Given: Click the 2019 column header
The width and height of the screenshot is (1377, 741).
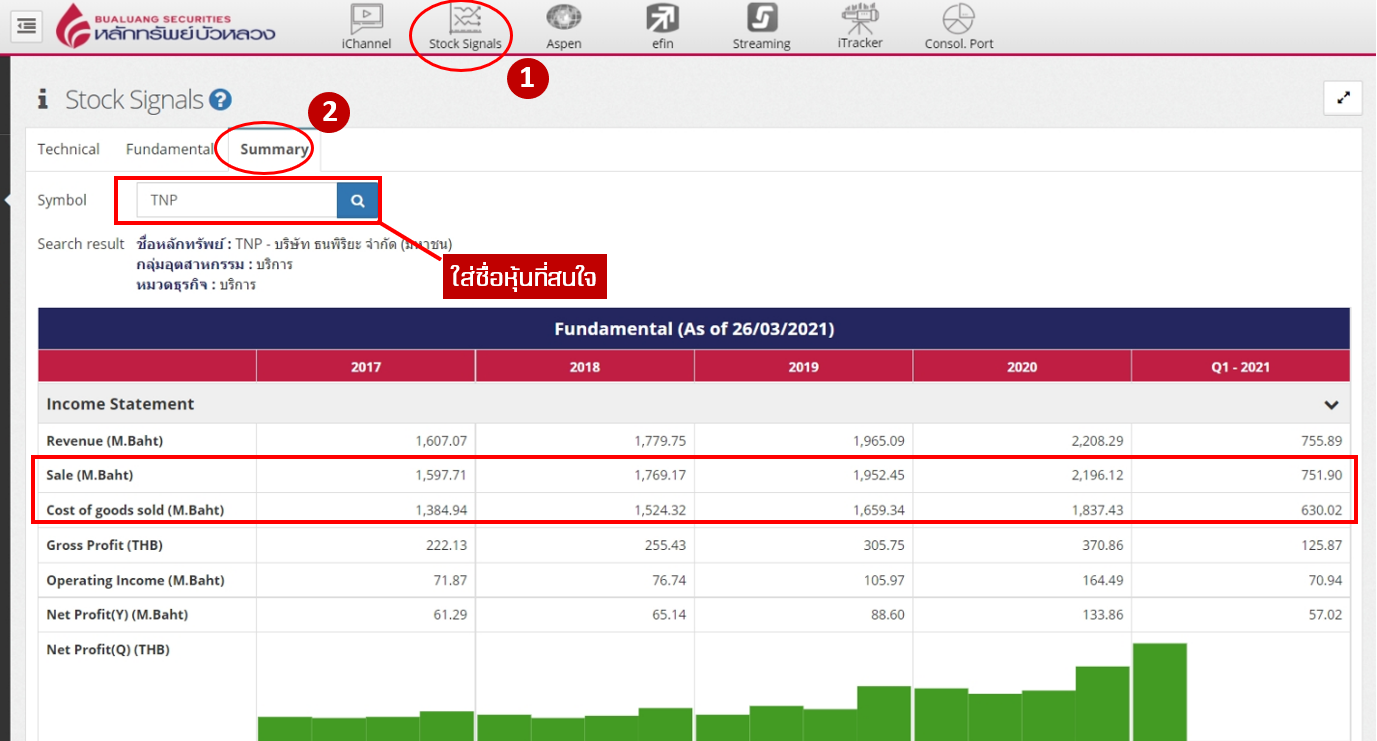Looking at the screenshot, I should click(x=803, y=367).
